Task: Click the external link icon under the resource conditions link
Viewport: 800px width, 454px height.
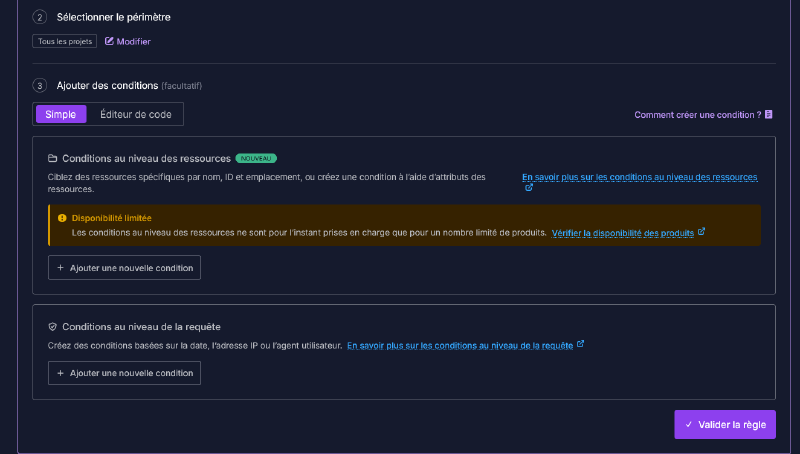Action: click(x=529, y=188)
